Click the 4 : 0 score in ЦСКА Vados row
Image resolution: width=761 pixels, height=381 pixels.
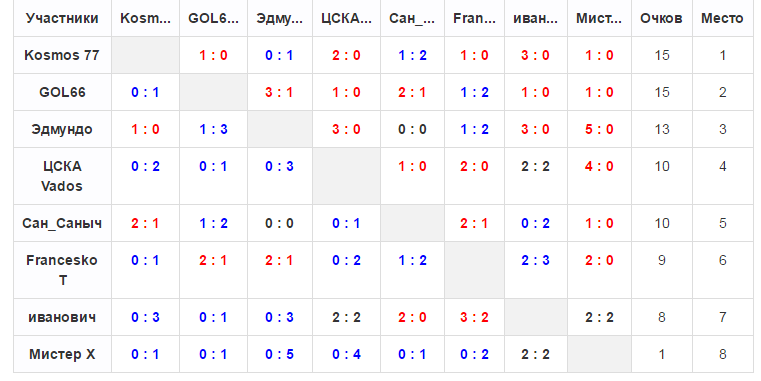(599, 166)
